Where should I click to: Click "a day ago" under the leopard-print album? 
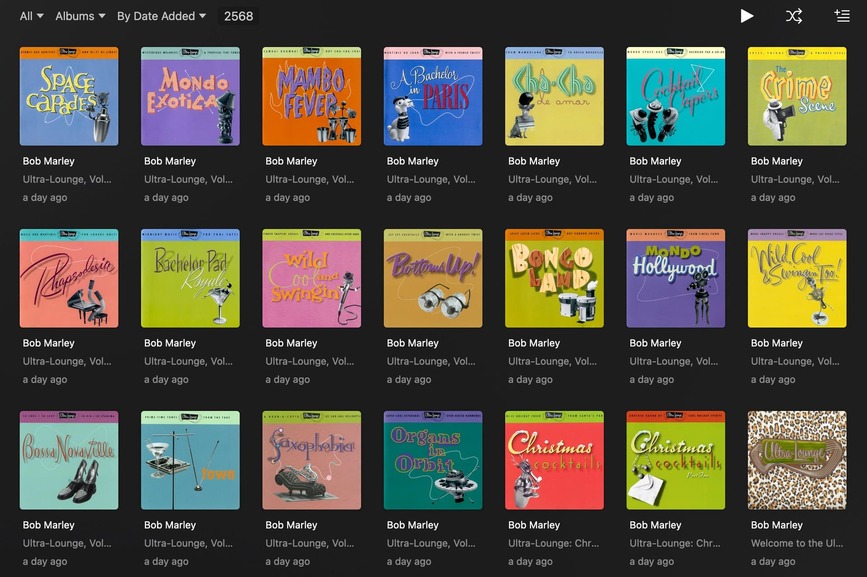773,562
